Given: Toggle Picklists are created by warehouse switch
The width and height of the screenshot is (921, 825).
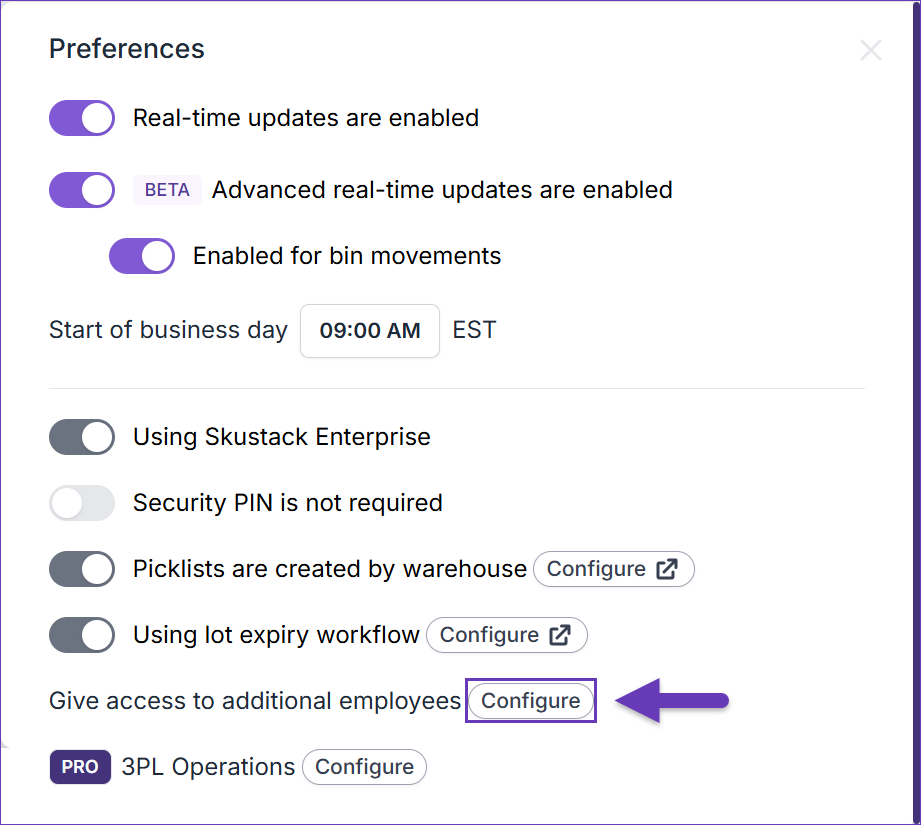Looking at the screenshot, I should (82, 569).
